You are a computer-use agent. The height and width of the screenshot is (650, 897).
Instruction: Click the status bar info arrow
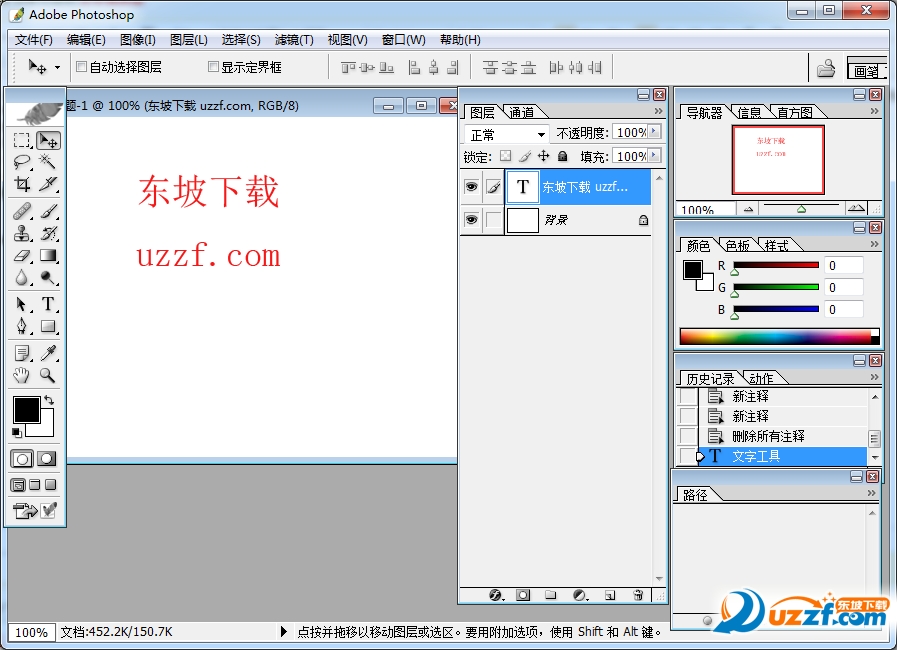[x=284, y=632]
